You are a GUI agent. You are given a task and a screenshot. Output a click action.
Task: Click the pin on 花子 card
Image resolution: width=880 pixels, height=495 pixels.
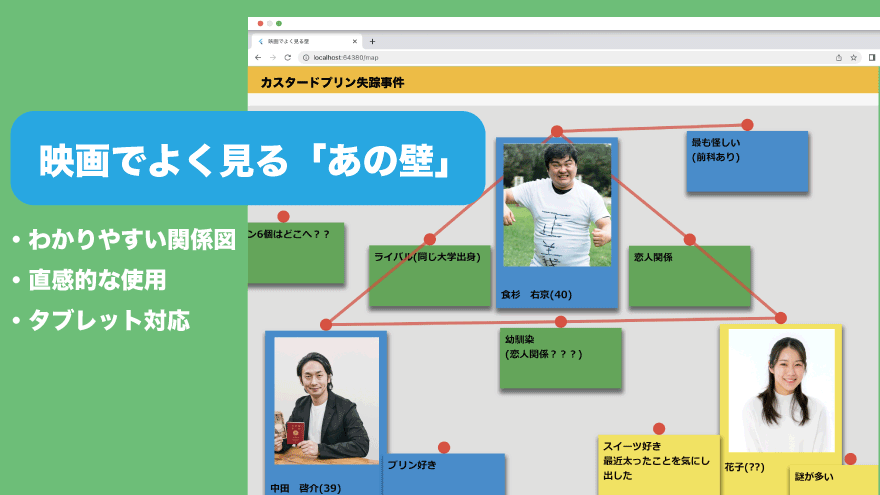pyautogui.click(x=781, y=318)
